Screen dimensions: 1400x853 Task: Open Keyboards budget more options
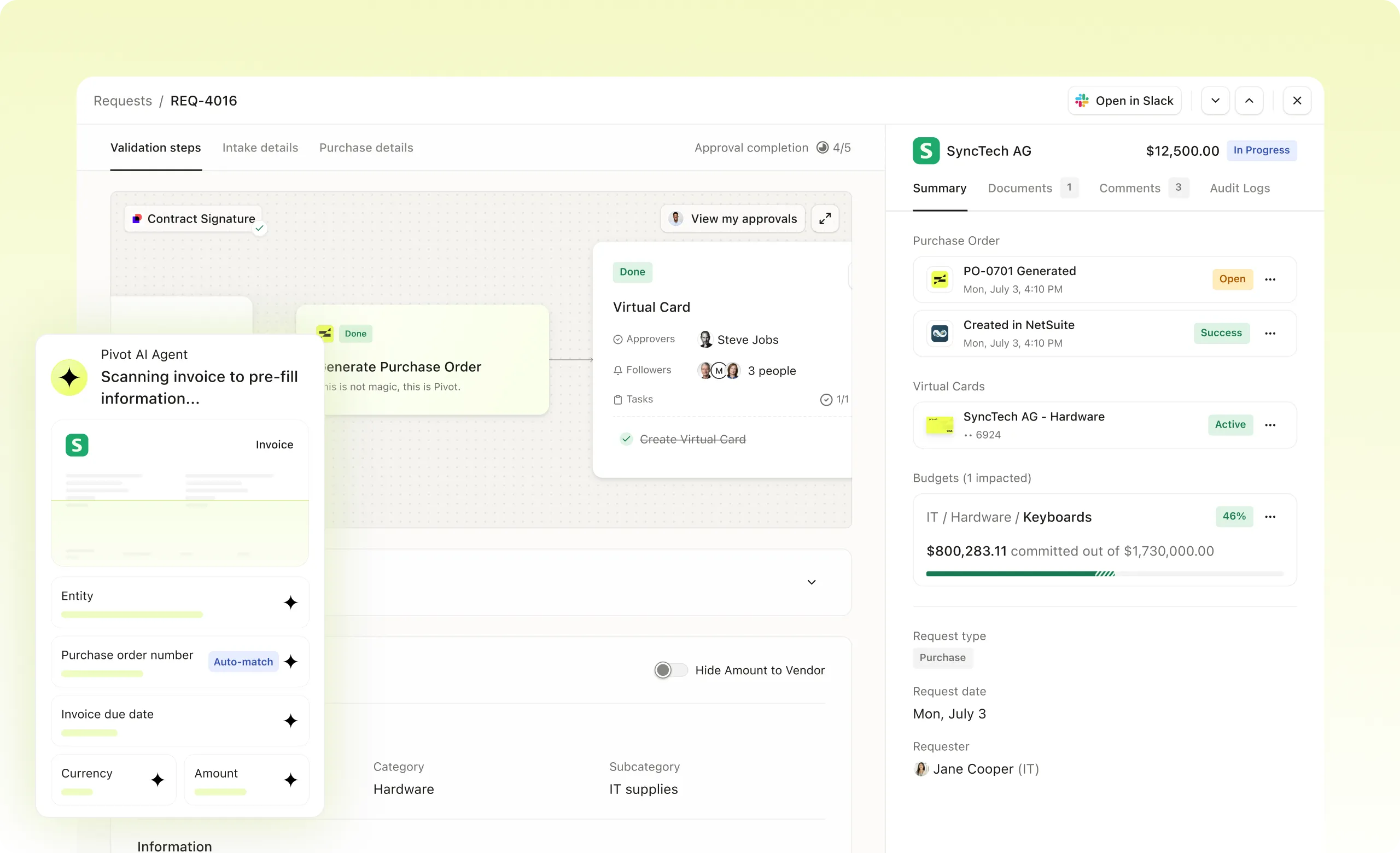(1270, 517)
